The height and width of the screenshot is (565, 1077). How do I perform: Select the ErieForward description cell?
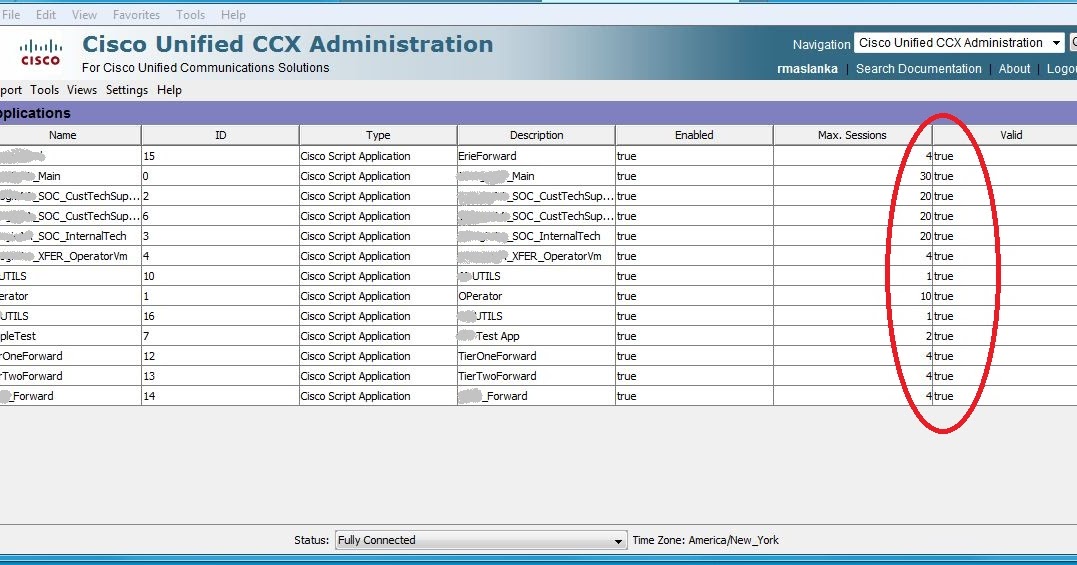536,156
